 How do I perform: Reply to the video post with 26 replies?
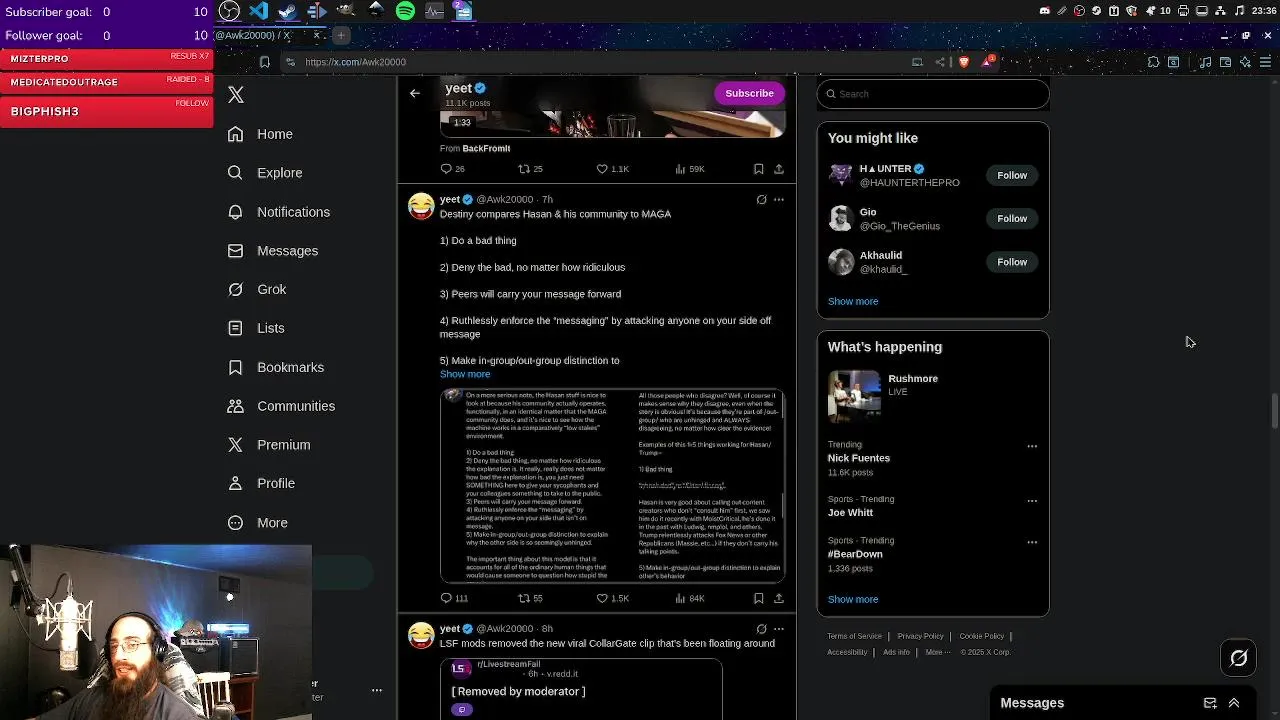tap(453, 169)
